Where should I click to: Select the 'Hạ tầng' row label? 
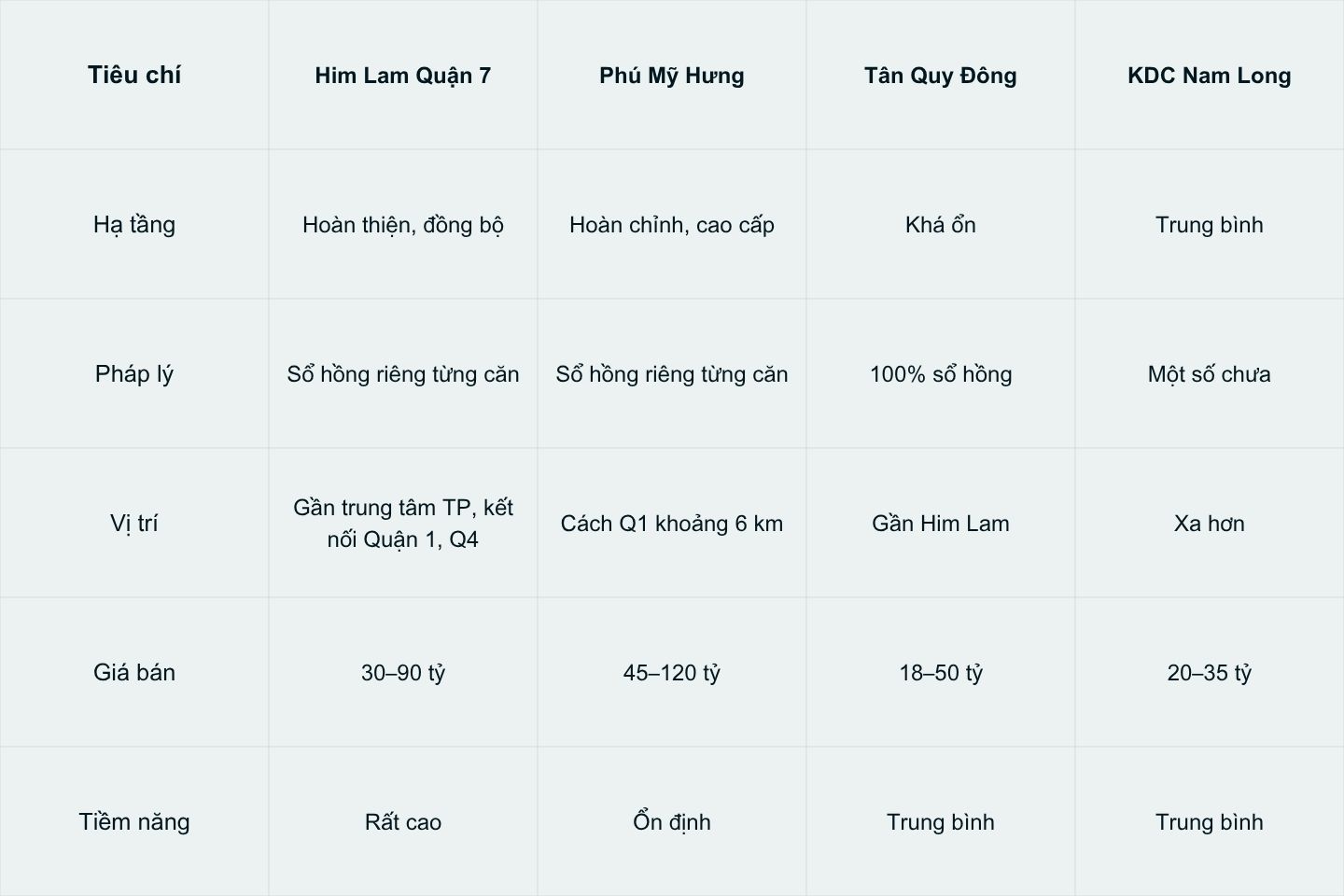click(x=134, y=225)
